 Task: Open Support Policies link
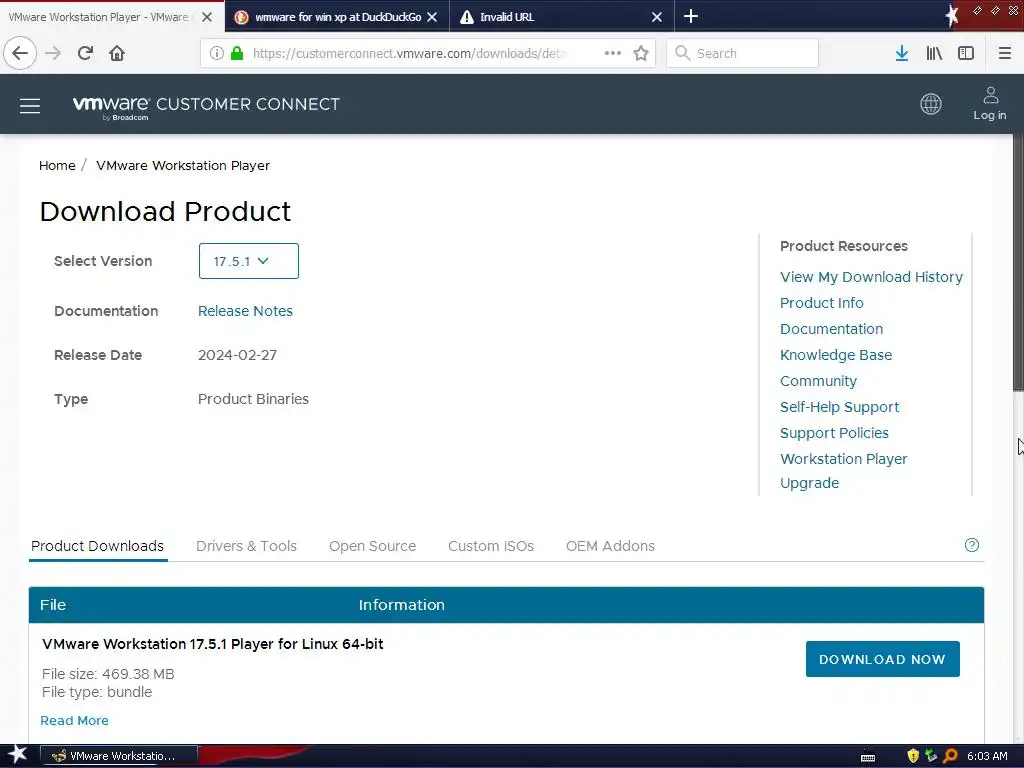834,434
